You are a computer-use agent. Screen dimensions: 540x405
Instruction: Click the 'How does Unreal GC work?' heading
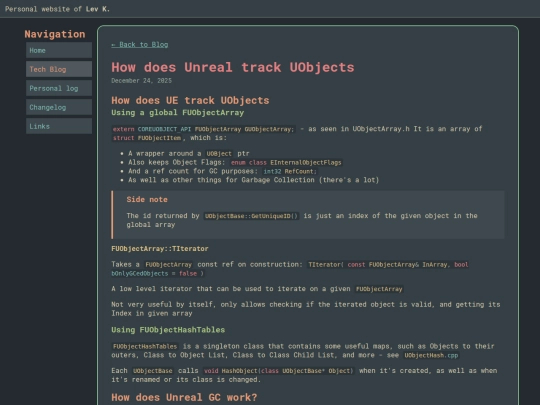(x=184, y=397)
